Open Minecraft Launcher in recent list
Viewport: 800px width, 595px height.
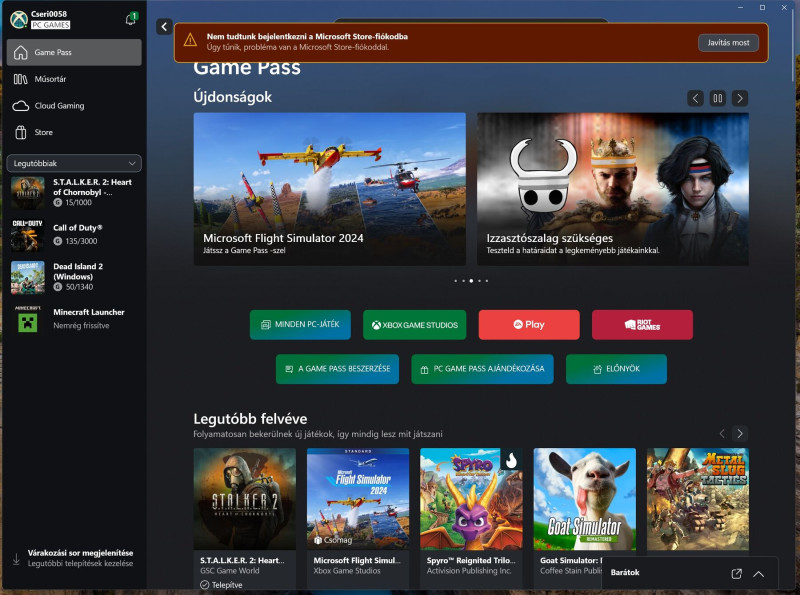click(74, 319)
